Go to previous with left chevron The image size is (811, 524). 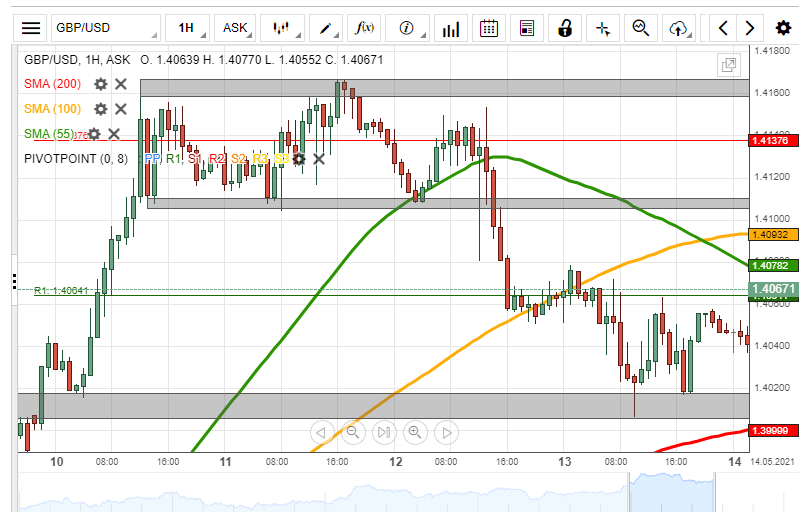(724, 28)
